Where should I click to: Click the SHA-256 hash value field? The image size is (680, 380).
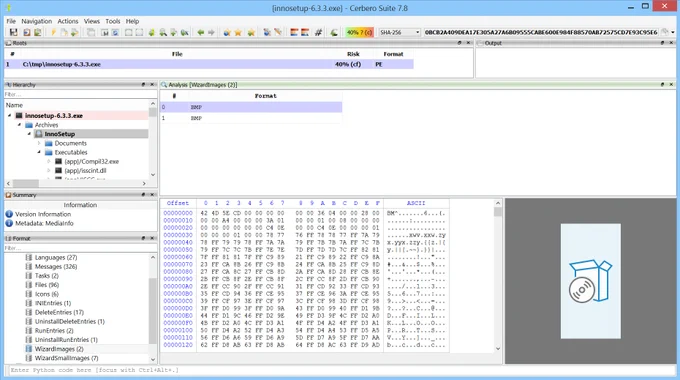[x=540, y=33]
